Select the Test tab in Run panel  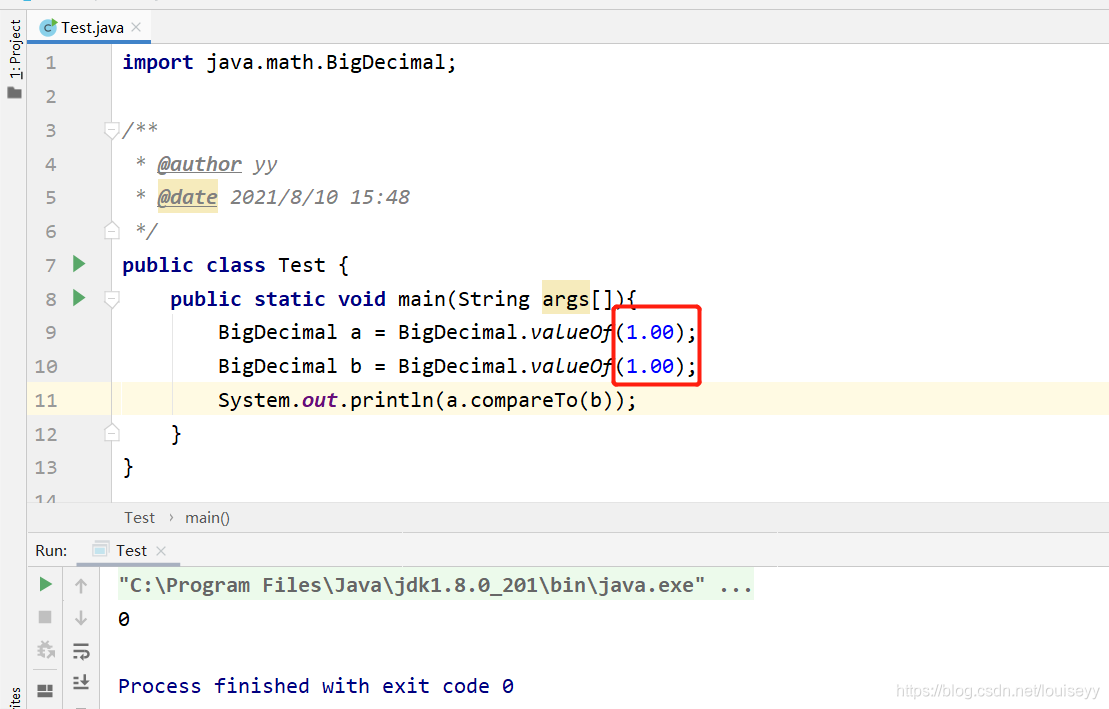point(131,551)
